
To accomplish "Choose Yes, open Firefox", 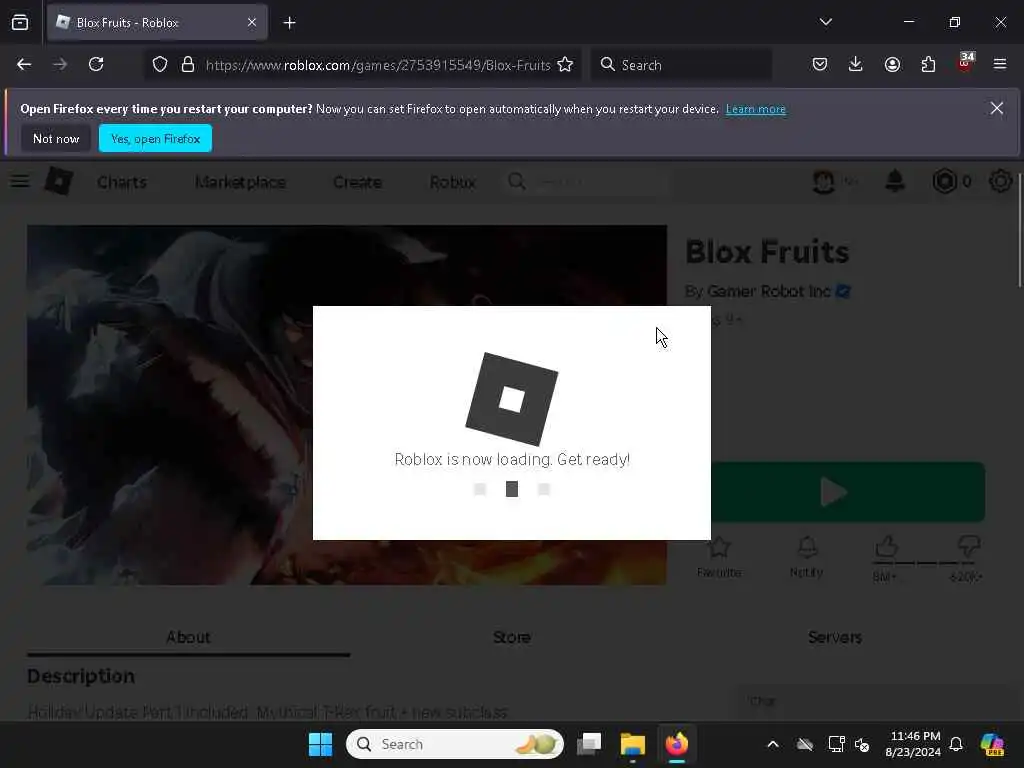I will [155, 138].
